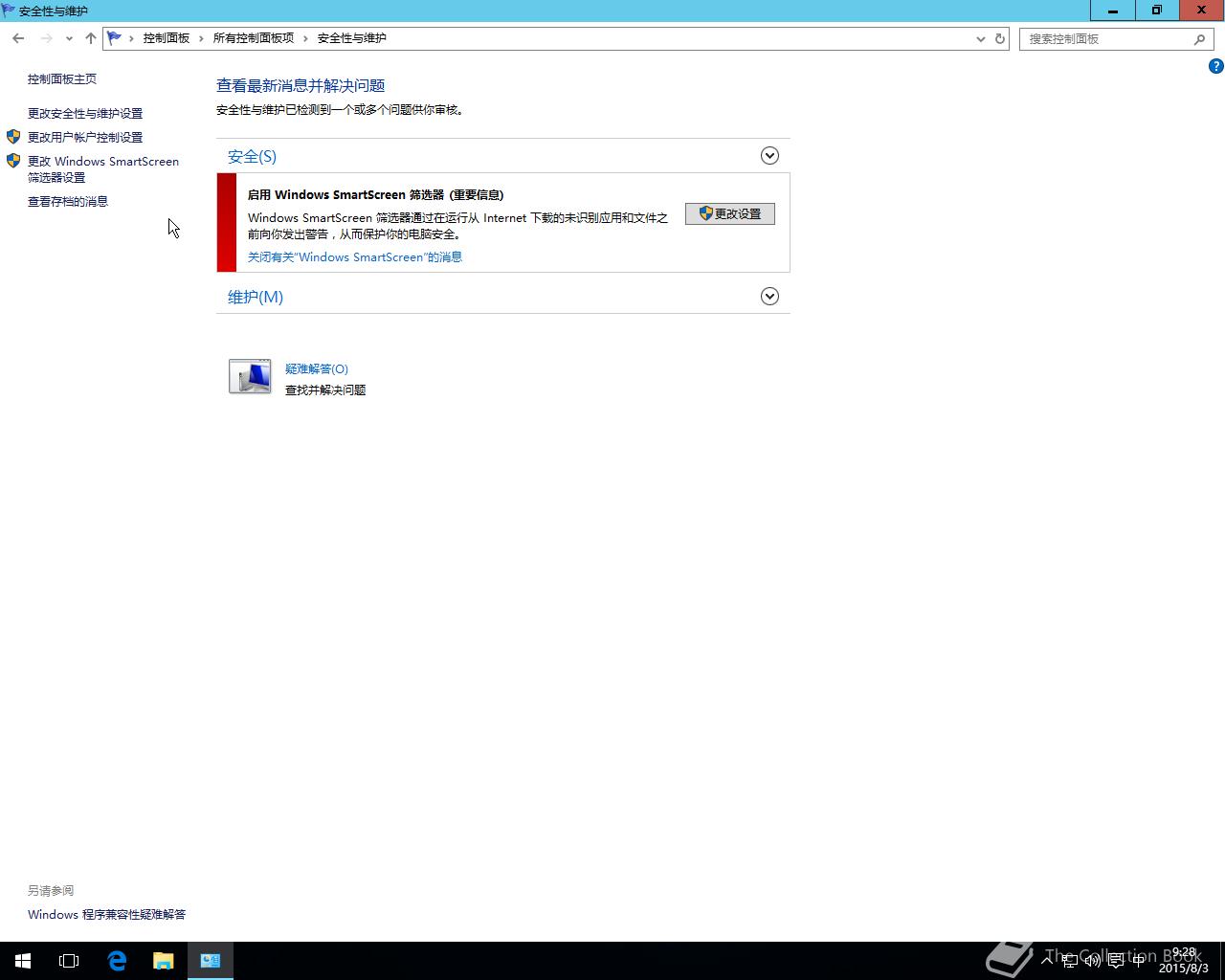Click the 中 input method indicator
Viewport: 1225px width, 980px height.
coord(1139,961)
